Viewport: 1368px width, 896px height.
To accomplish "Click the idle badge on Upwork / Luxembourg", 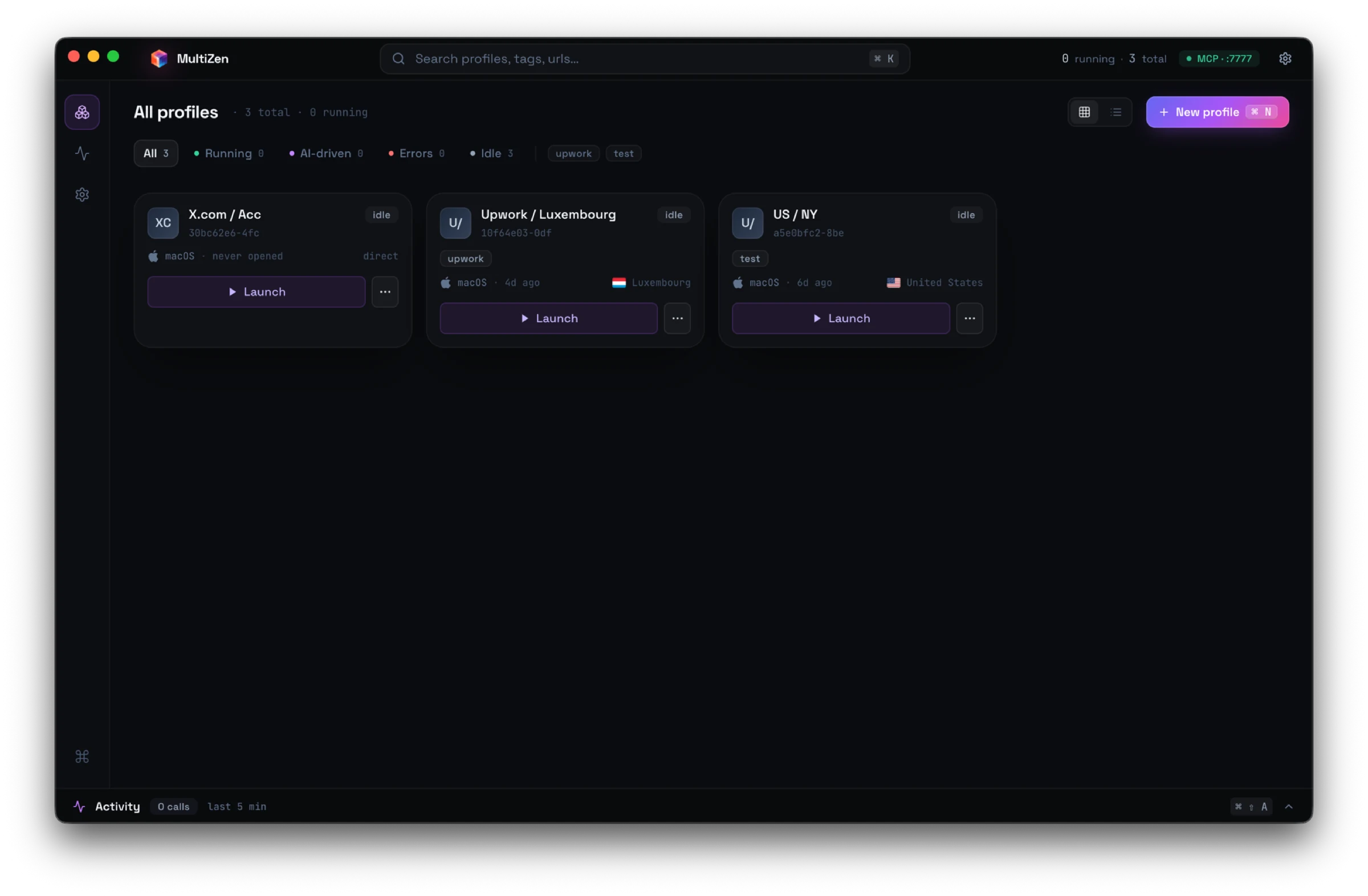I will tap(674, 215).
